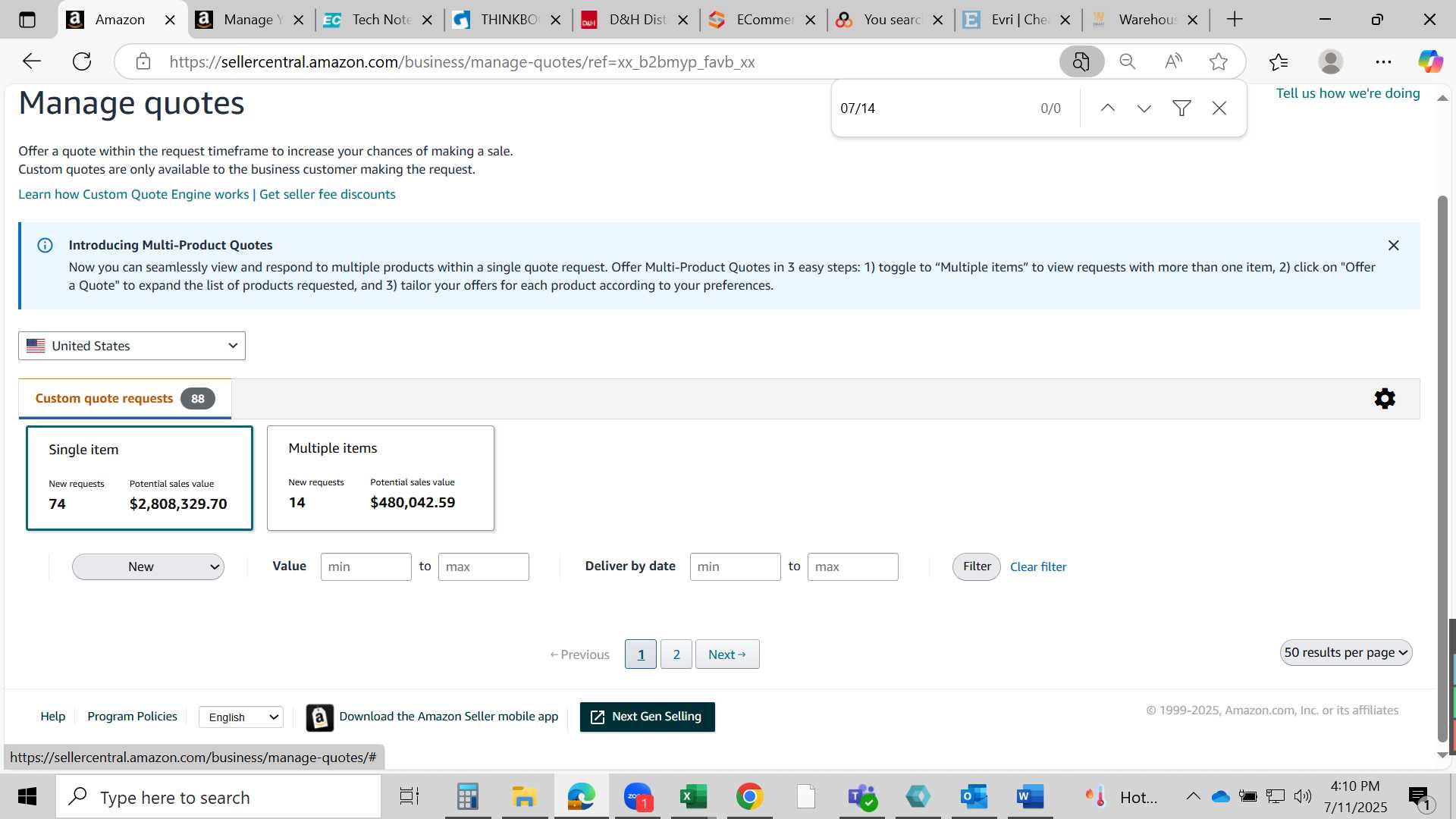This screenshot has width=1456, height=819.
Task: Click the Next Gen Selling button
Action: coord(648,717)
